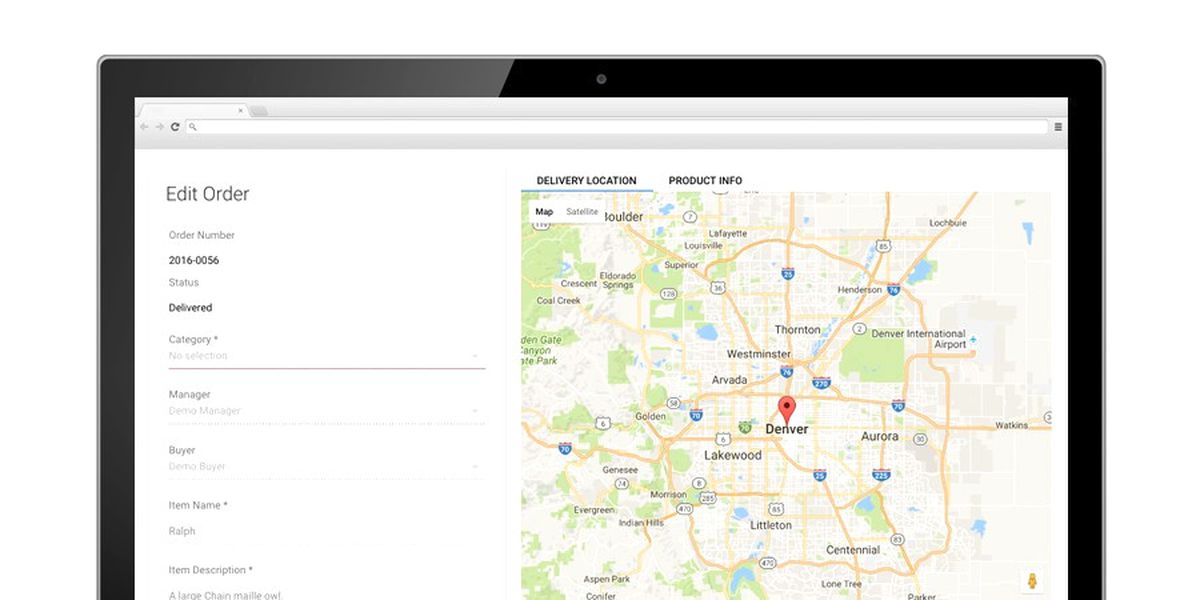Open the Category dropdown

pos(326,356)
